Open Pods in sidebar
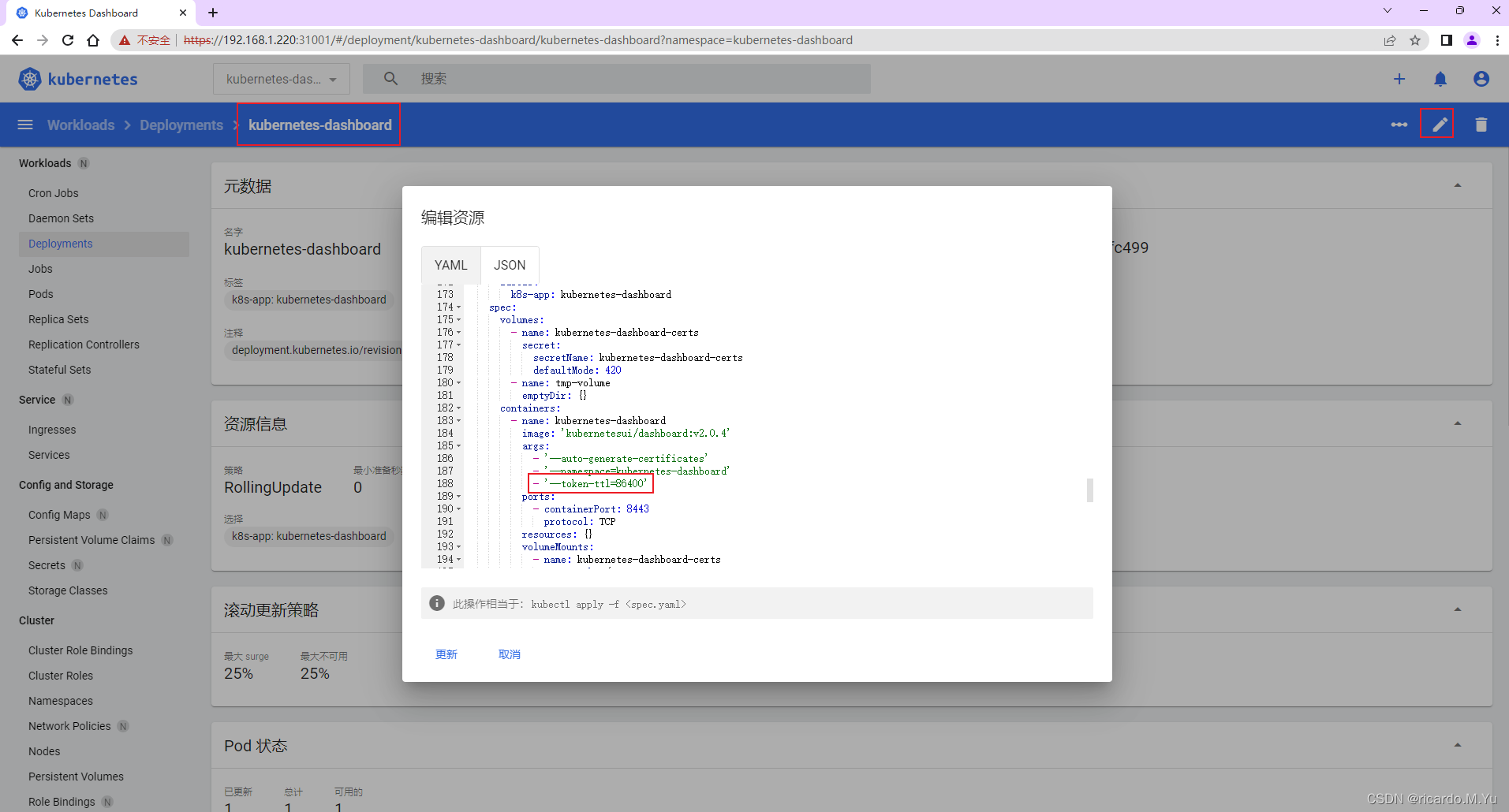Viewport: 1509px width, 812px height. (x=41, y=294)
